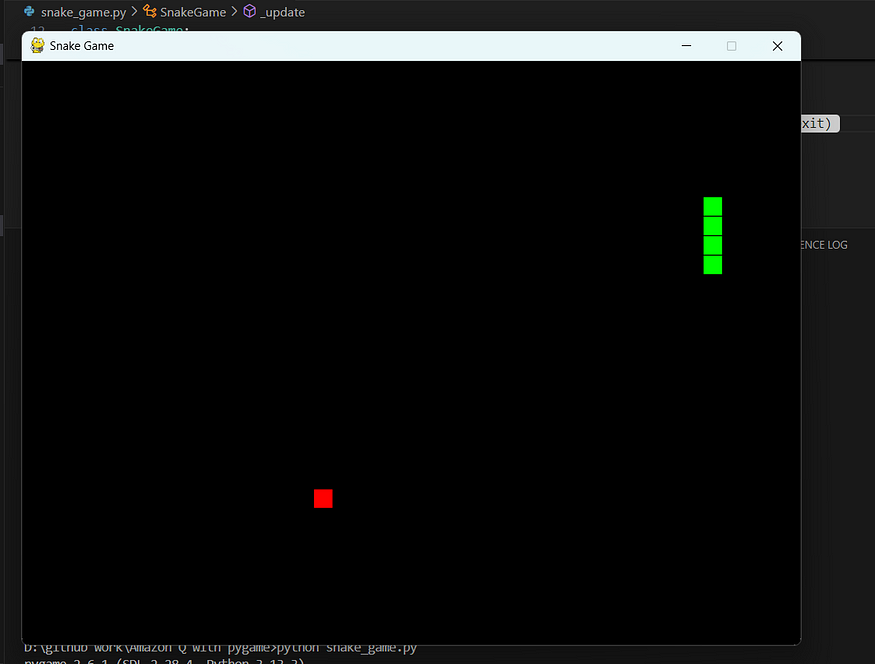Click the red food square

coord(323,499)
